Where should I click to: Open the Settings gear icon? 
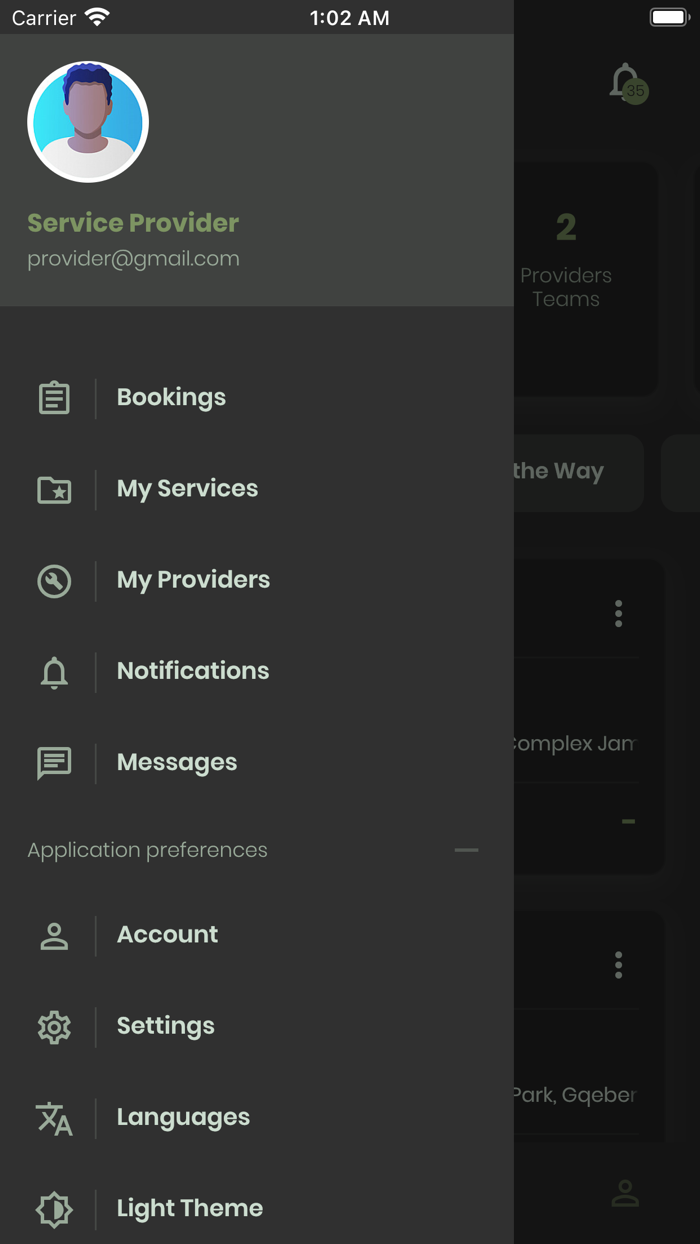pos(53,1026)
